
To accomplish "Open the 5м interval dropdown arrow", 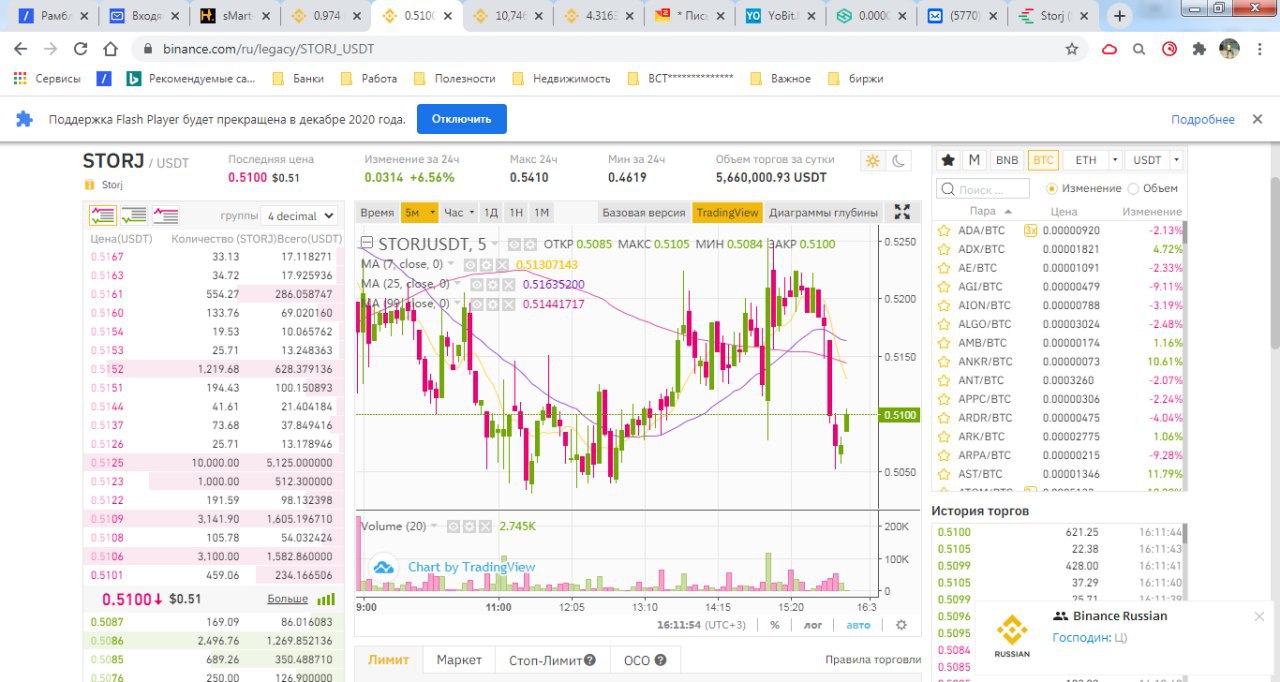I will pyautogui.click(x=432, y=212).
